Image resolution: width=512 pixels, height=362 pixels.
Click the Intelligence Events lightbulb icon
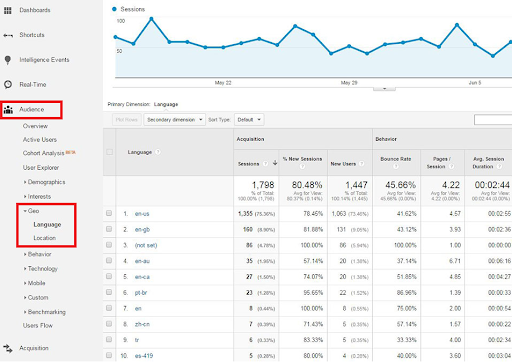[x=8, y=60]
